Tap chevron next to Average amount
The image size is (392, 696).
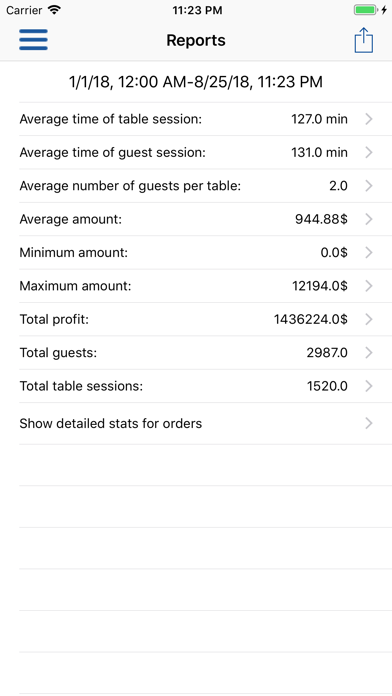pos(368,219)
